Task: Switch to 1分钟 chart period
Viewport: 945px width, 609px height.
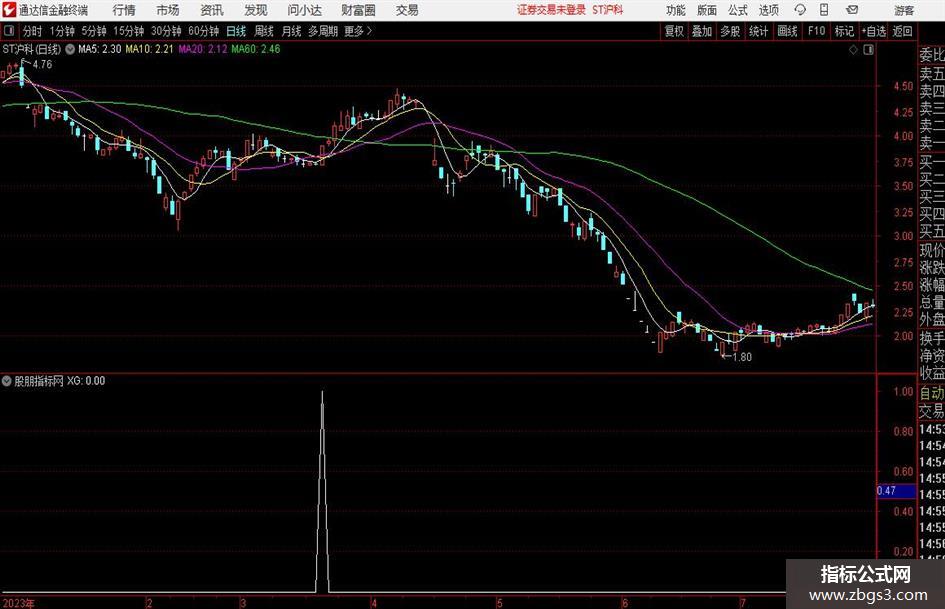Action: coord(62,31)
